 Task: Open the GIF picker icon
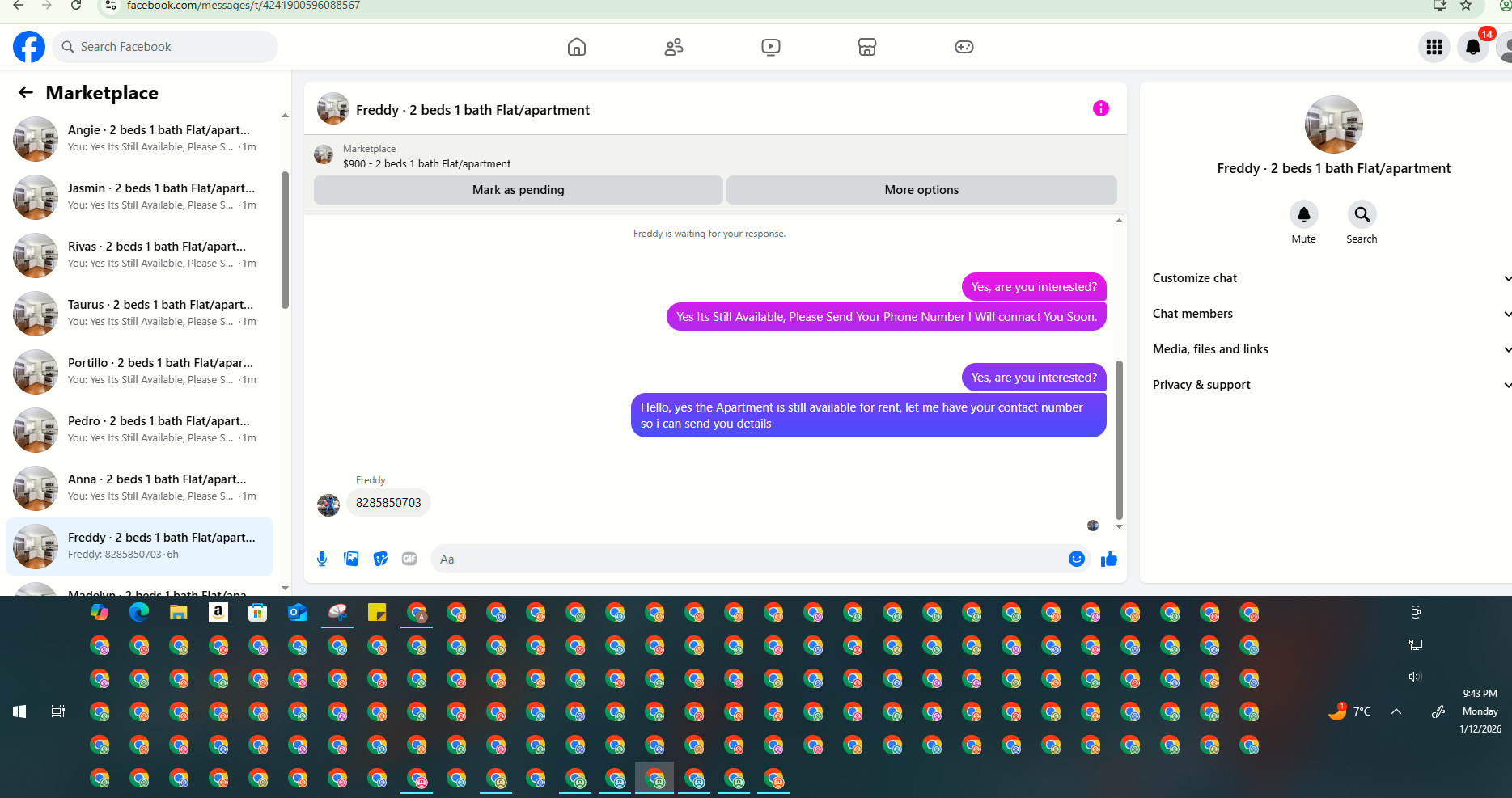pos(409,559)
